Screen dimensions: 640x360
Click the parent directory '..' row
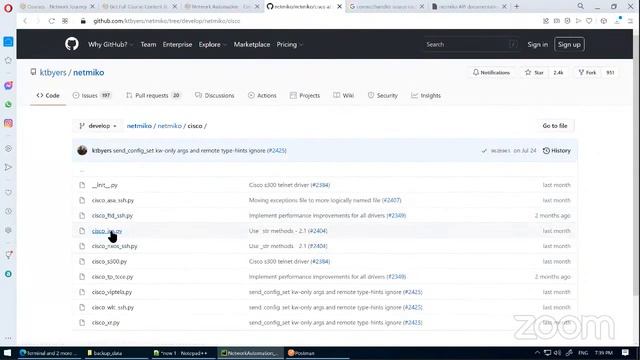(x=325, y=170)
